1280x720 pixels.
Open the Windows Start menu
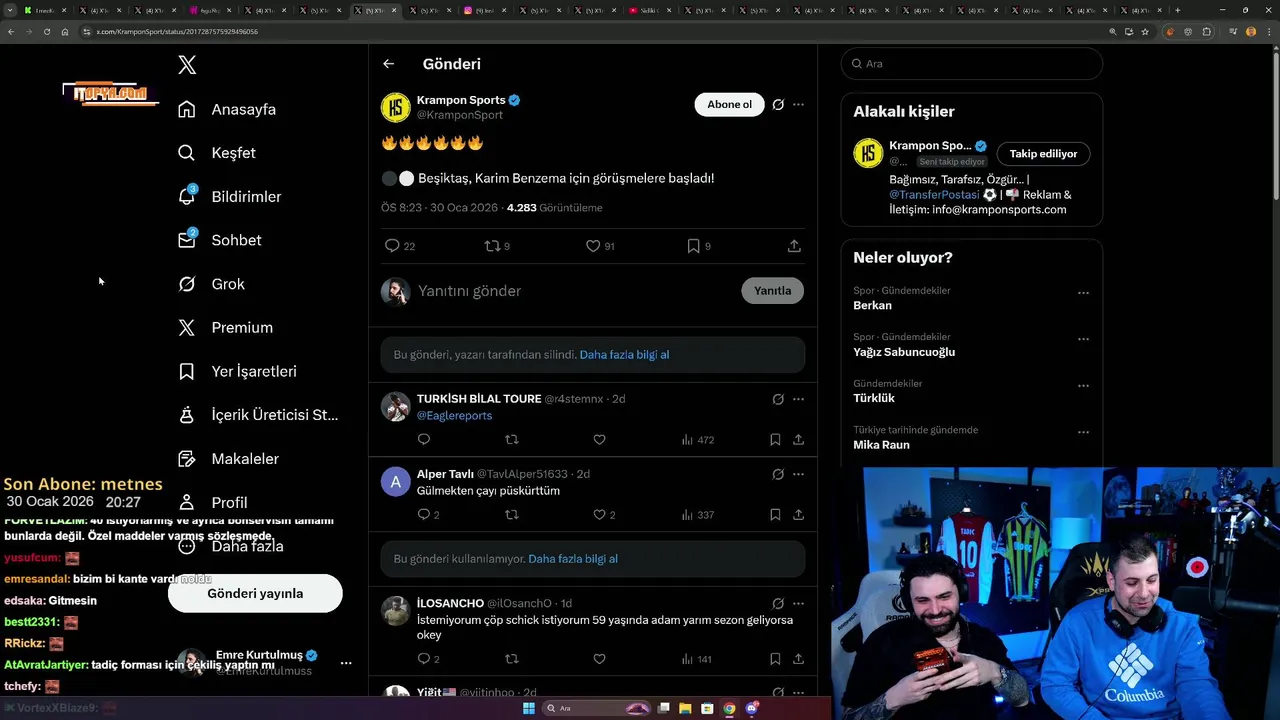click(x=529, y=709)
